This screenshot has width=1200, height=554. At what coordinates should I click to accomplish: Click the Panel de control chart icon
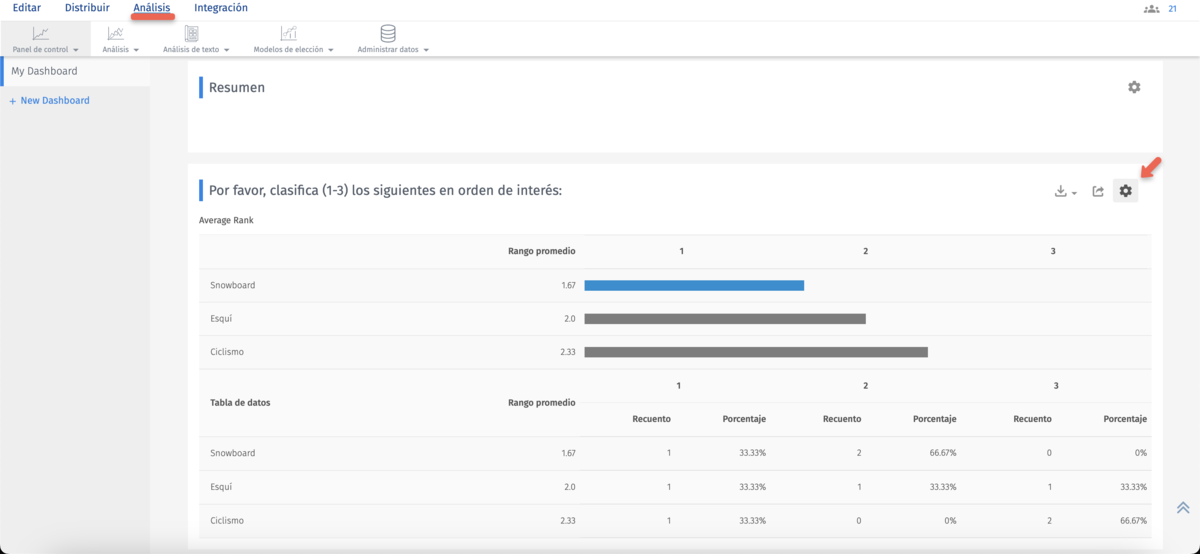(x=40, y=34)
